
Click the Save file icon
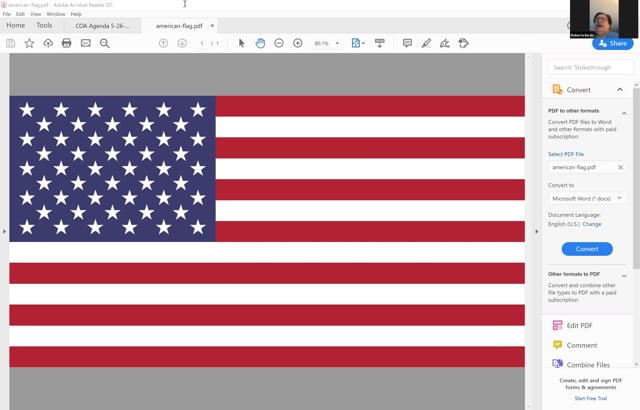[11, 43]
